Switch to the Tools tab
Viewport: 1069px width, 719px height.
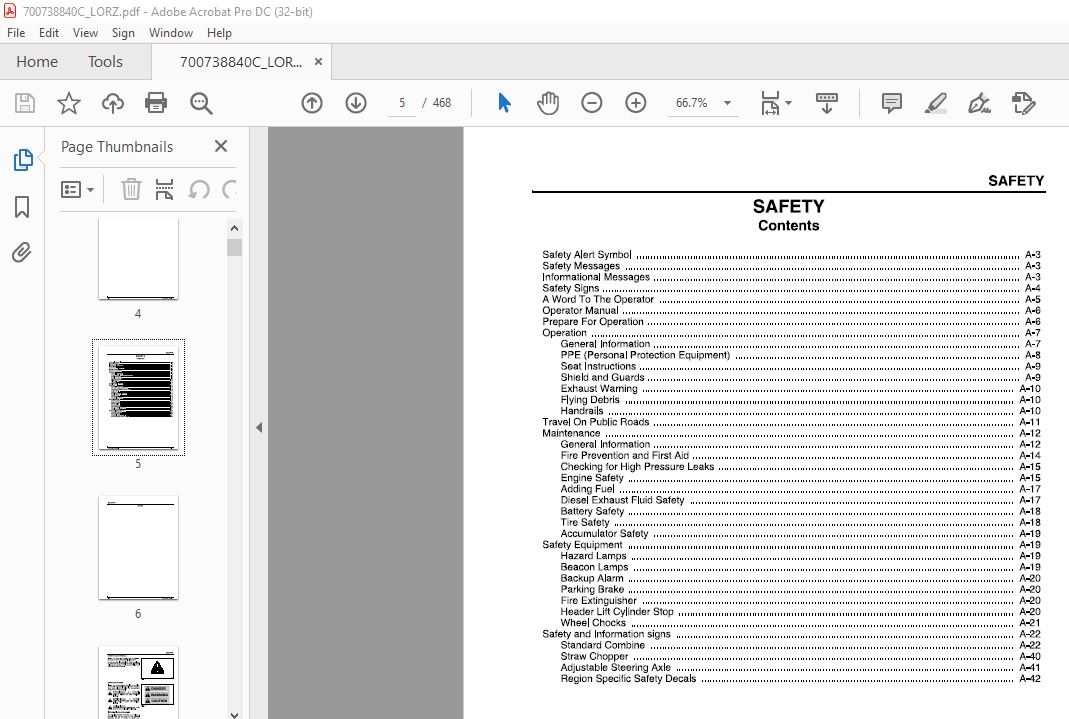tap(105, 61)
